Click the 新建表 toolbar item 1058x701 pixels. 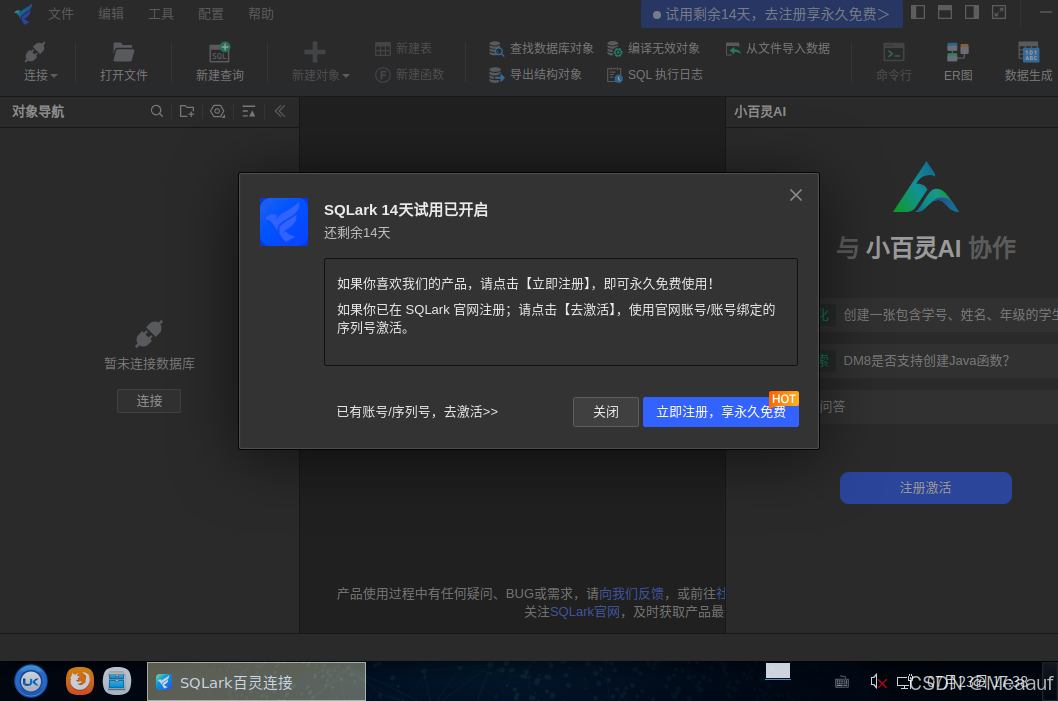(403, 49)
